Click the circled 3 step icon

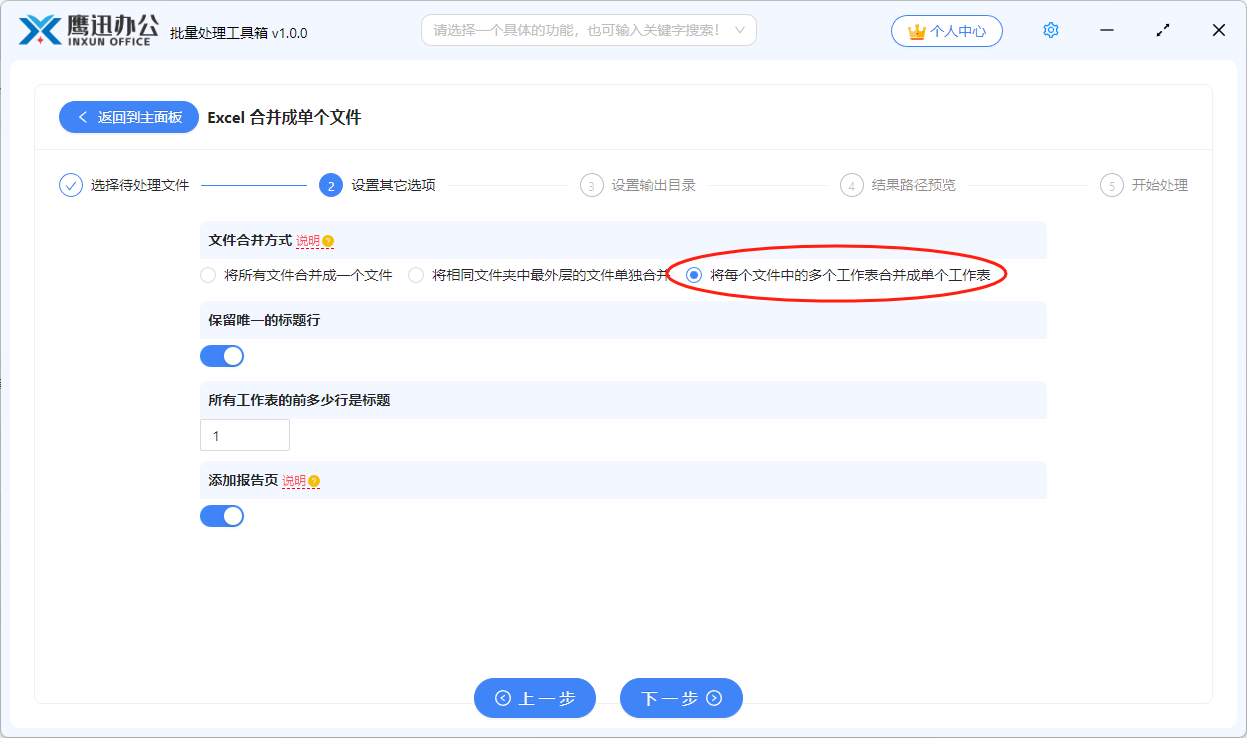[590, 185]
